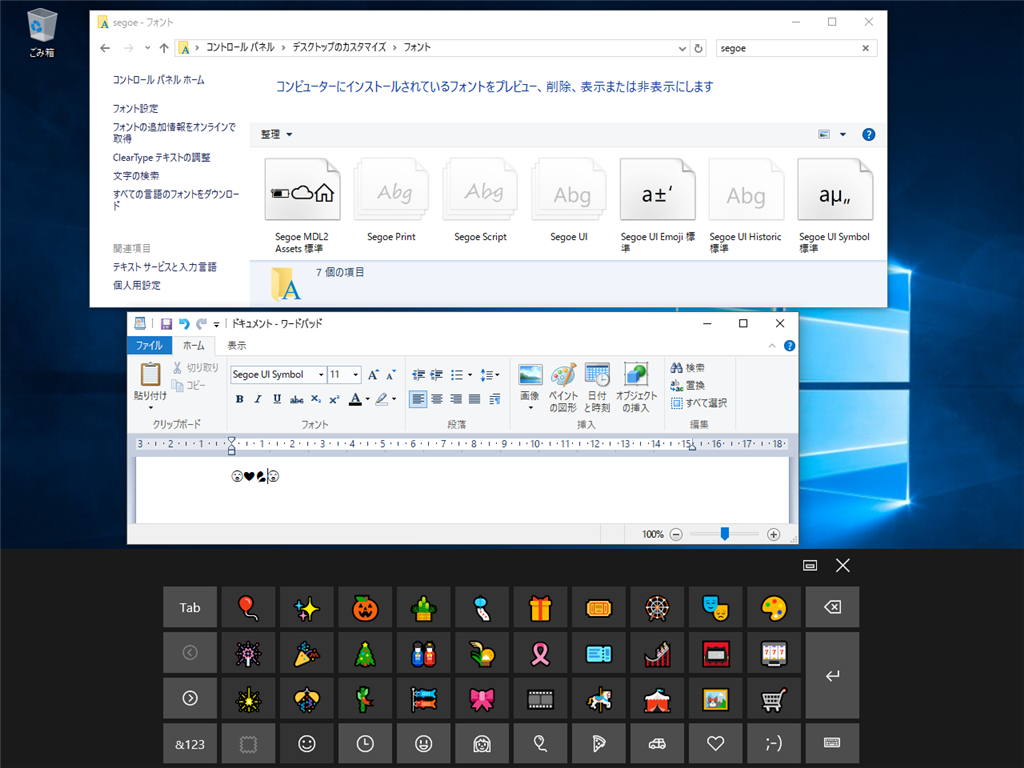Click デスクトップのカスタマイズ in the breadcrumb
Image resolution: width=1024 pixels, height=768 pixels.
(339, 48)
